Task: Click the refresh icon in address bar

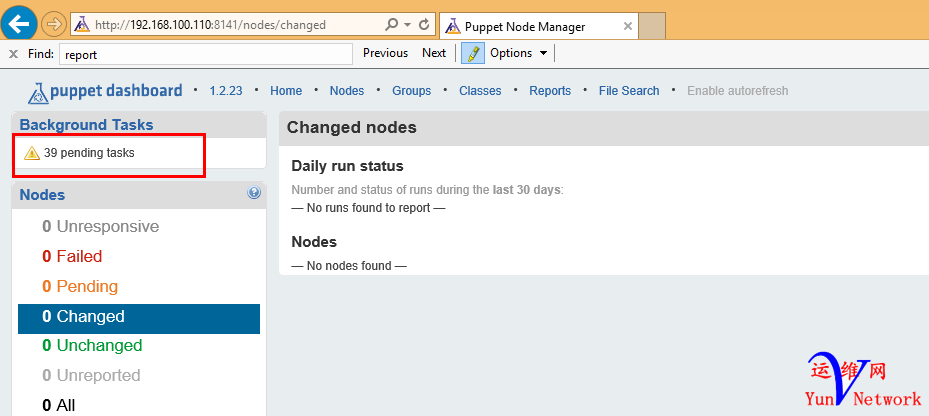Action: [425, 25]
